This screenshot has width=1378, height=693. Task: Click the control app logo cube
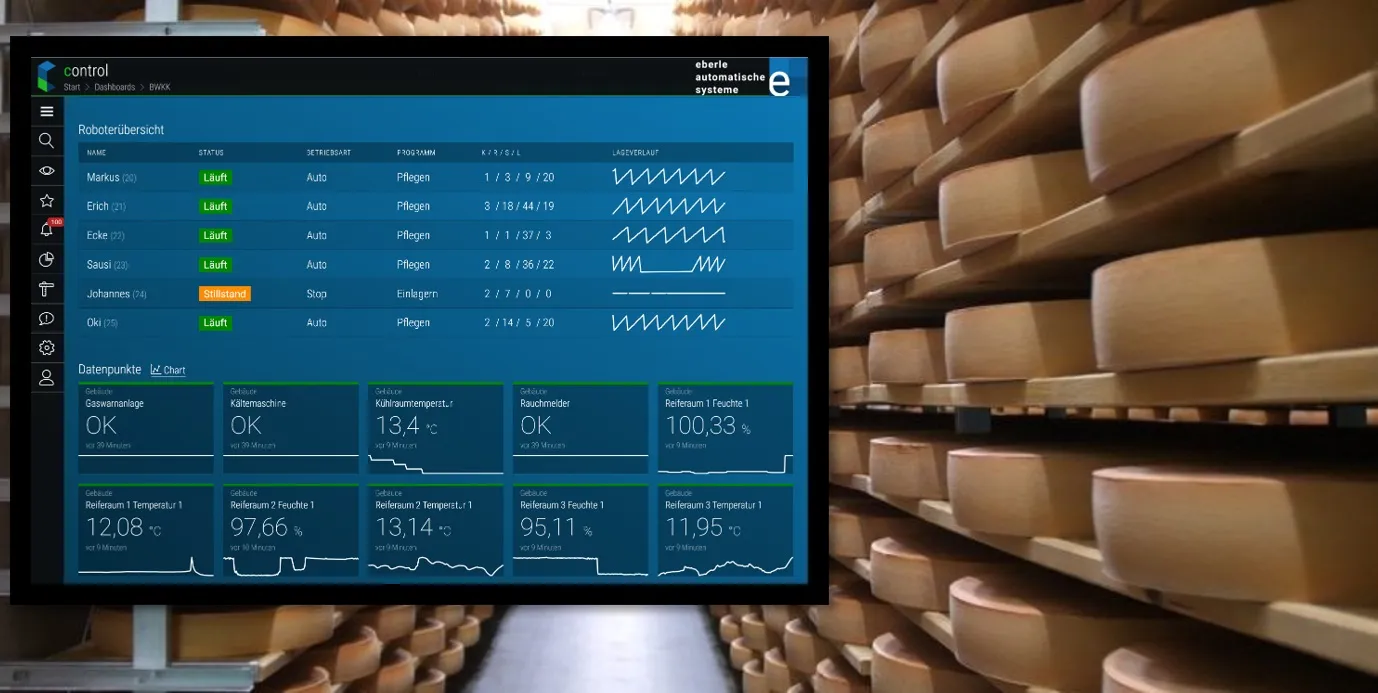click(46, 76)
